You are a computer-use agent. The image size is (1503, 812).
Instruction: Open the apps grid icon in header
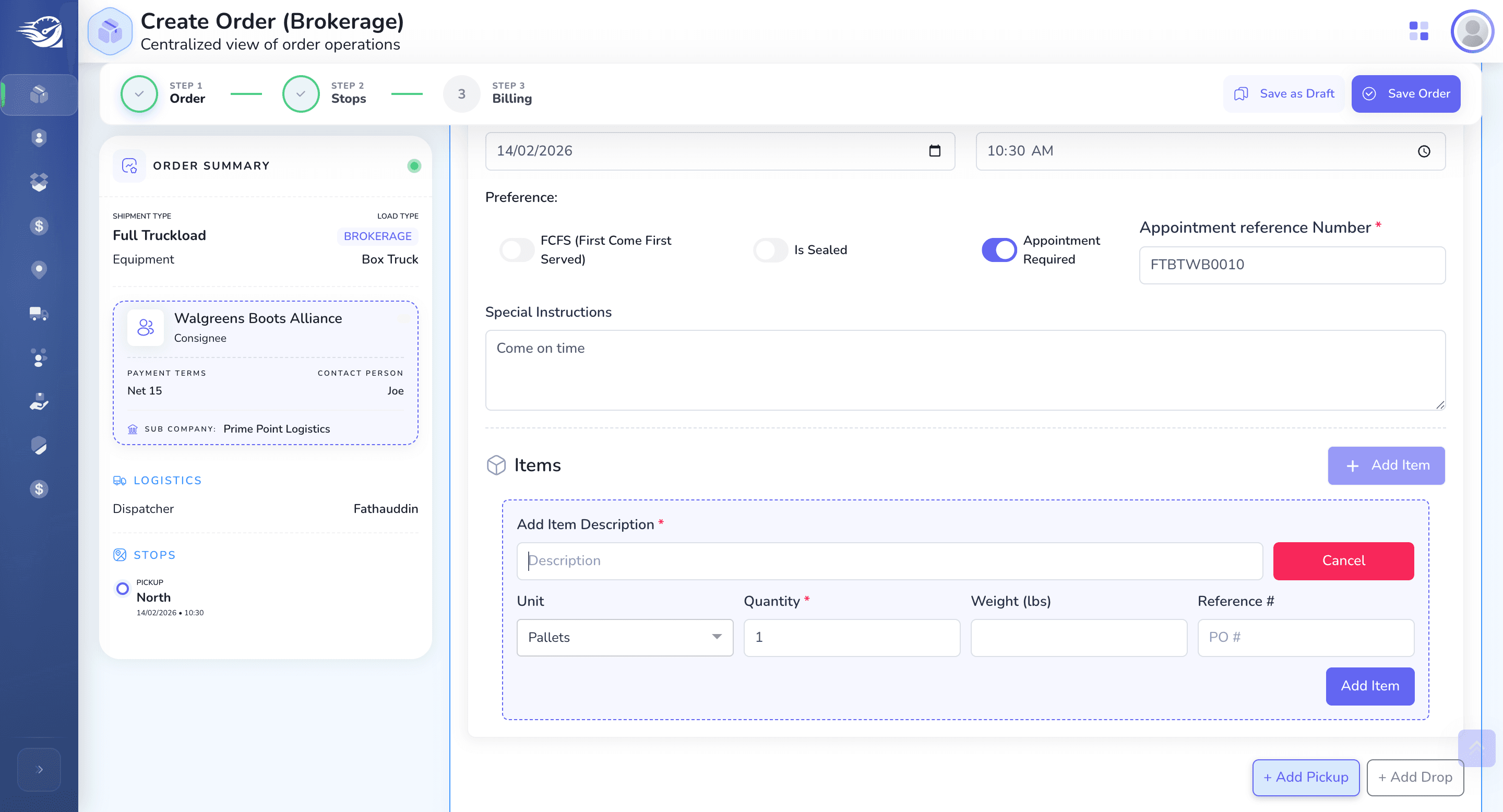tap(1418, 30)
